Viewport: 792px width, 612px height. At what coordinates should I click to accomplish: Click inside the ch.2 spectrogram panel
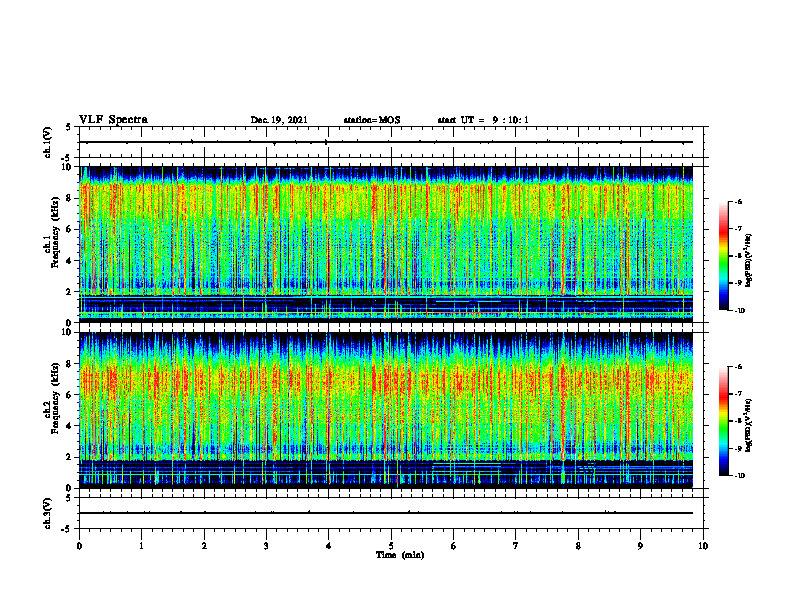click(386, 410)
